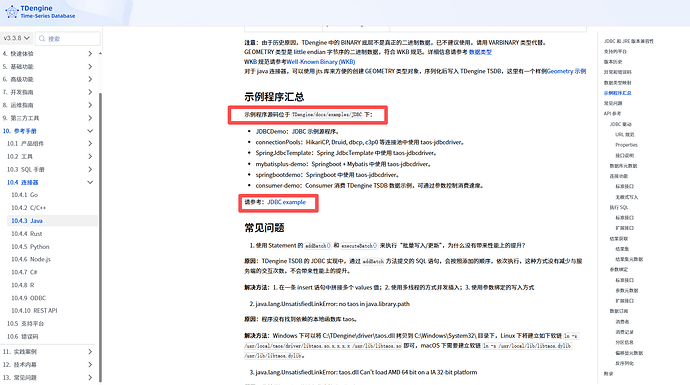Open 4. 快速体验 sidebar label
Screen dimensions: 690x385
[18, 54]
